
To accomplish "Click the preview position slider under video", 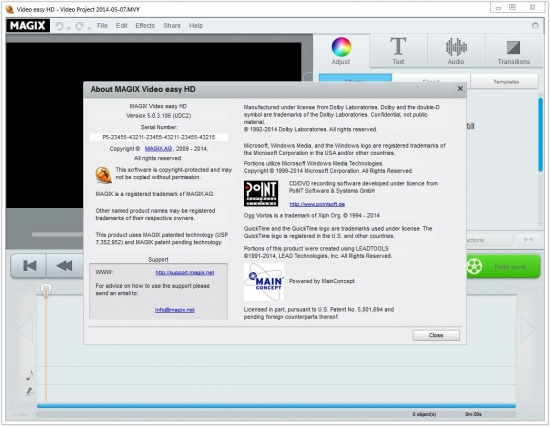I will point(57,234).
